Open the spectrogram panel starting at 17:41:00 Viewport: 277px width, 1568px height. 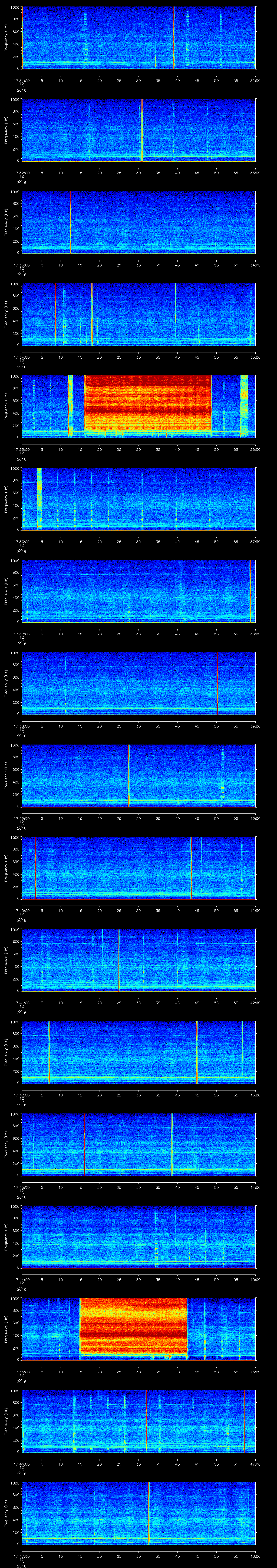pos(138,960)
